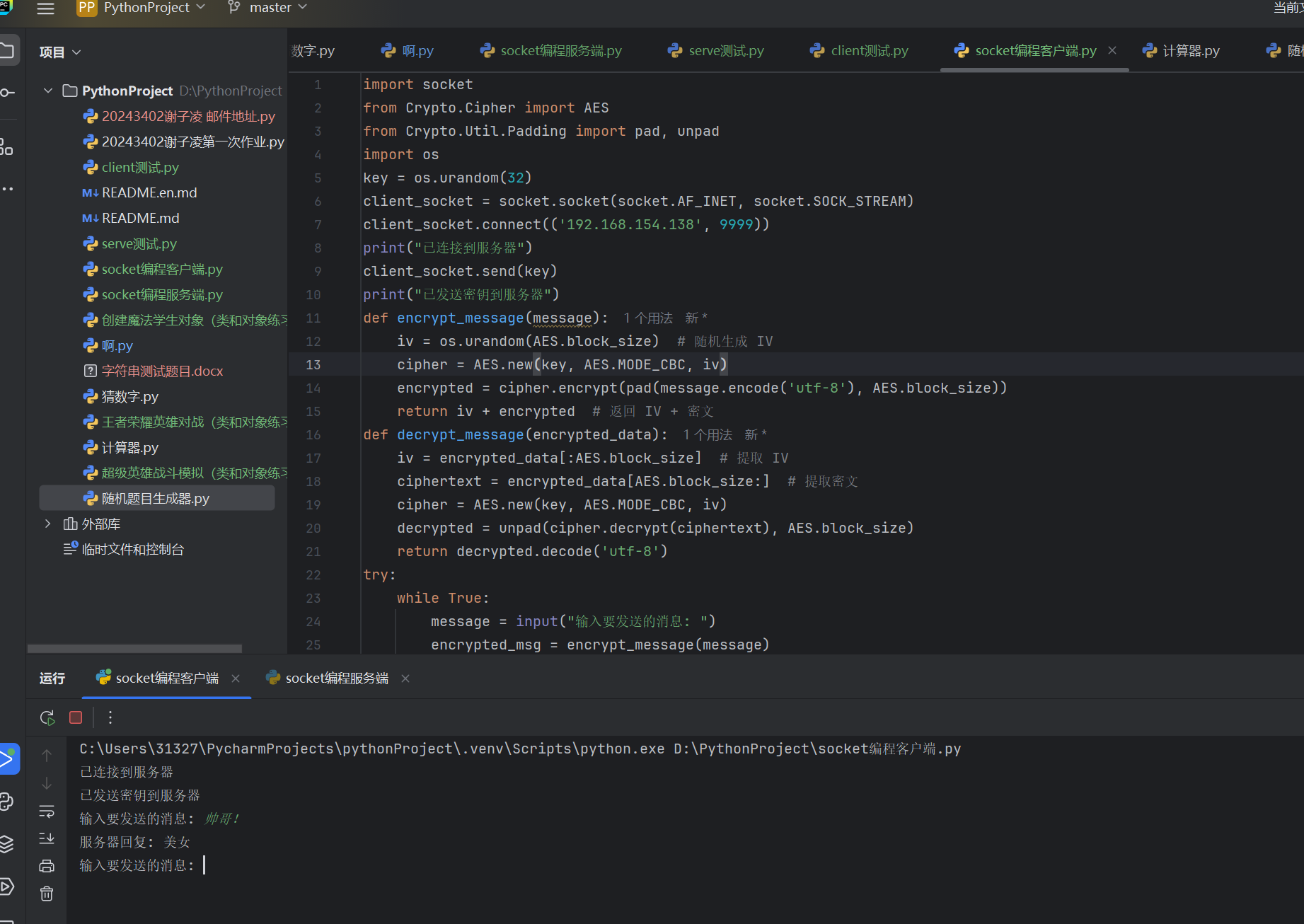This screenshot has width=1304, height=924.
Task: Select 王者荣耀英雄对战 file in project tree
Action: [185, 422]
